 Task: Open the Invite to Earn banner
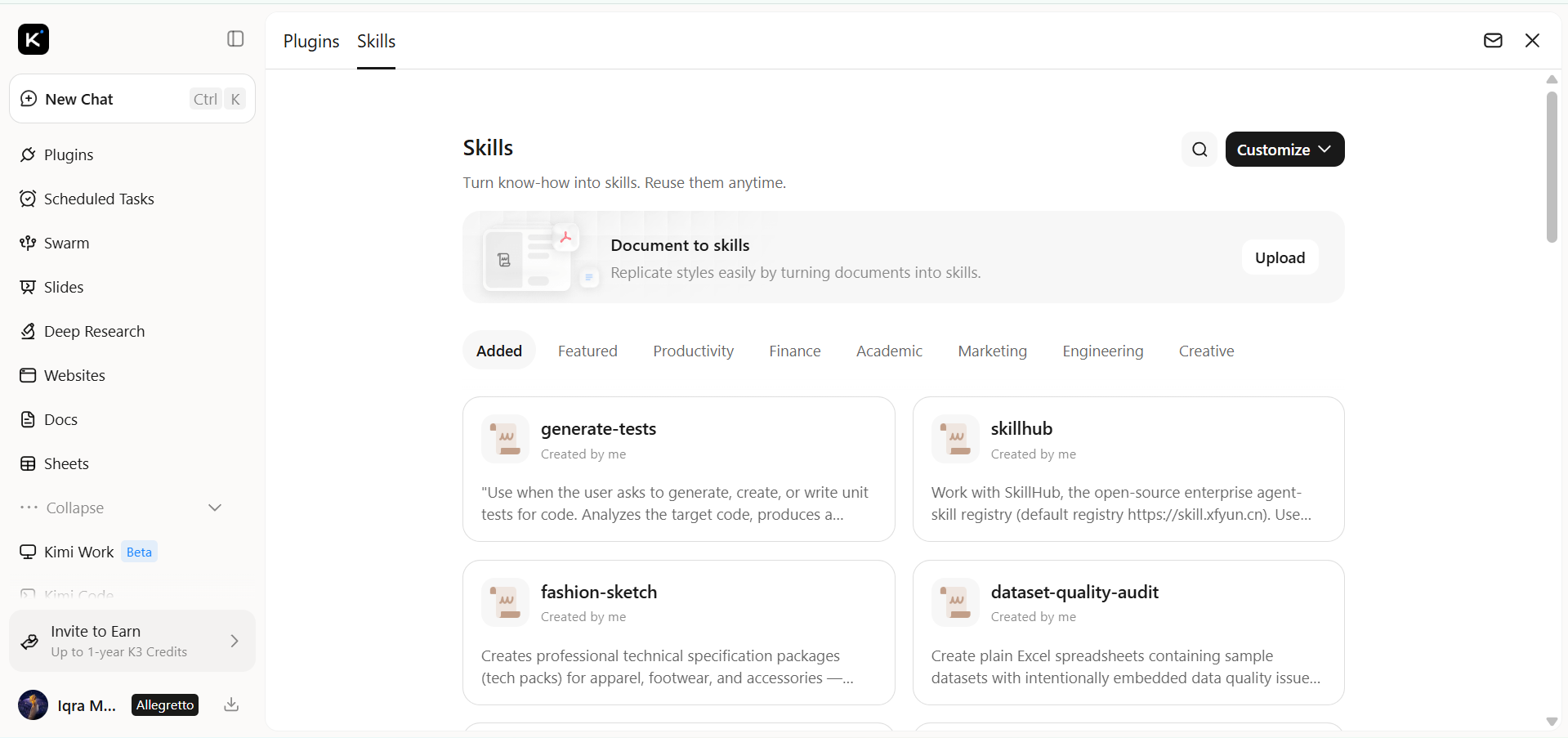click(x=132, y=641)
